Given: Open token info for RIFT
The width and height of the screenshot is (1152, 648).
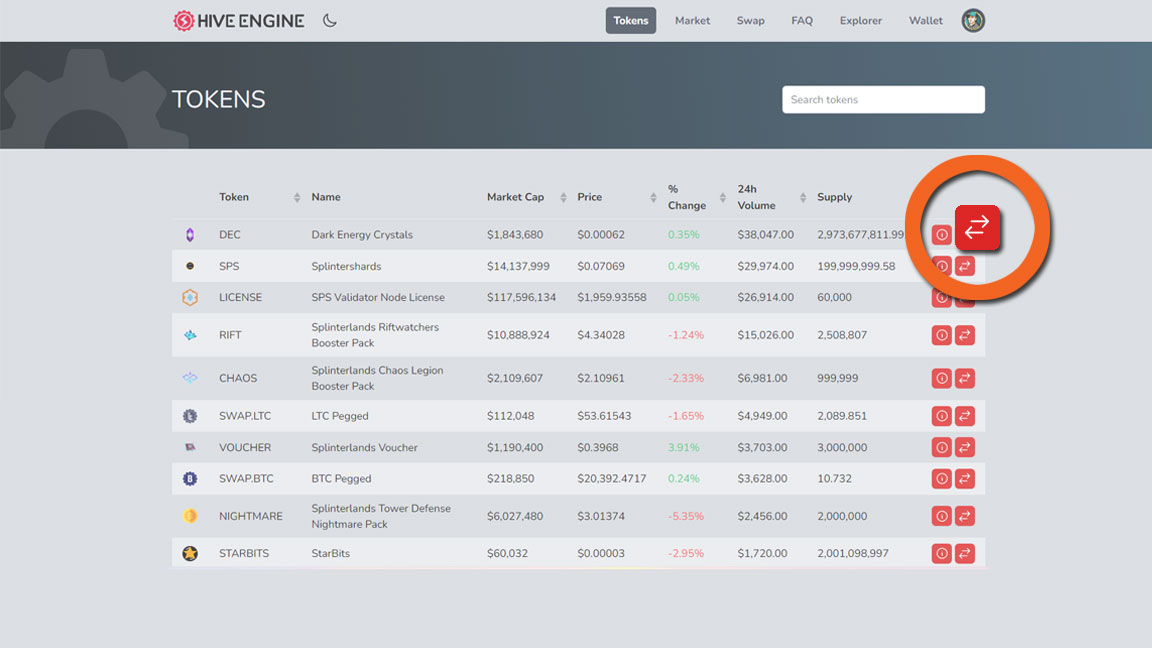Looking at the screenshot, I should click(941, 335).
